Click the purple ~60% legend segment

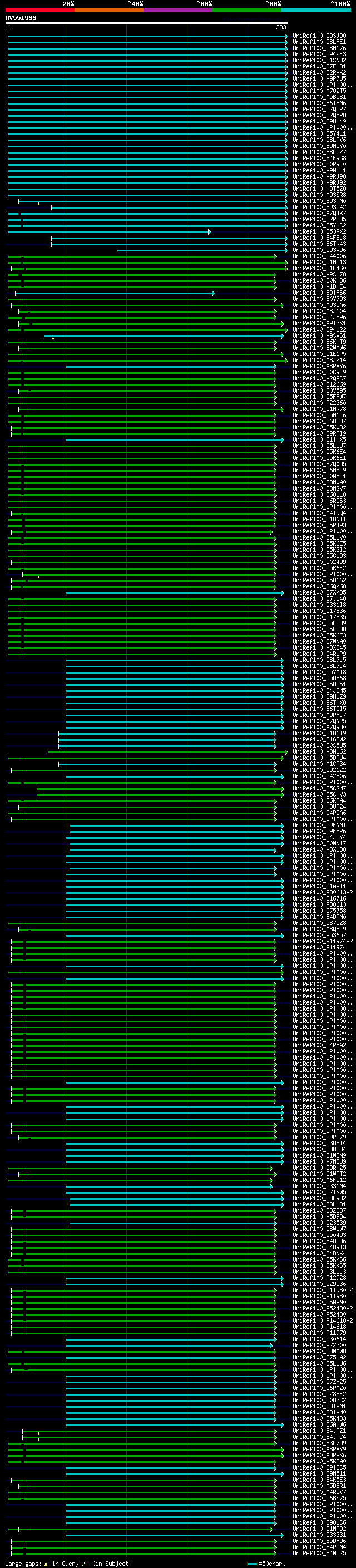pyautogui.click(x=177, y=10)
